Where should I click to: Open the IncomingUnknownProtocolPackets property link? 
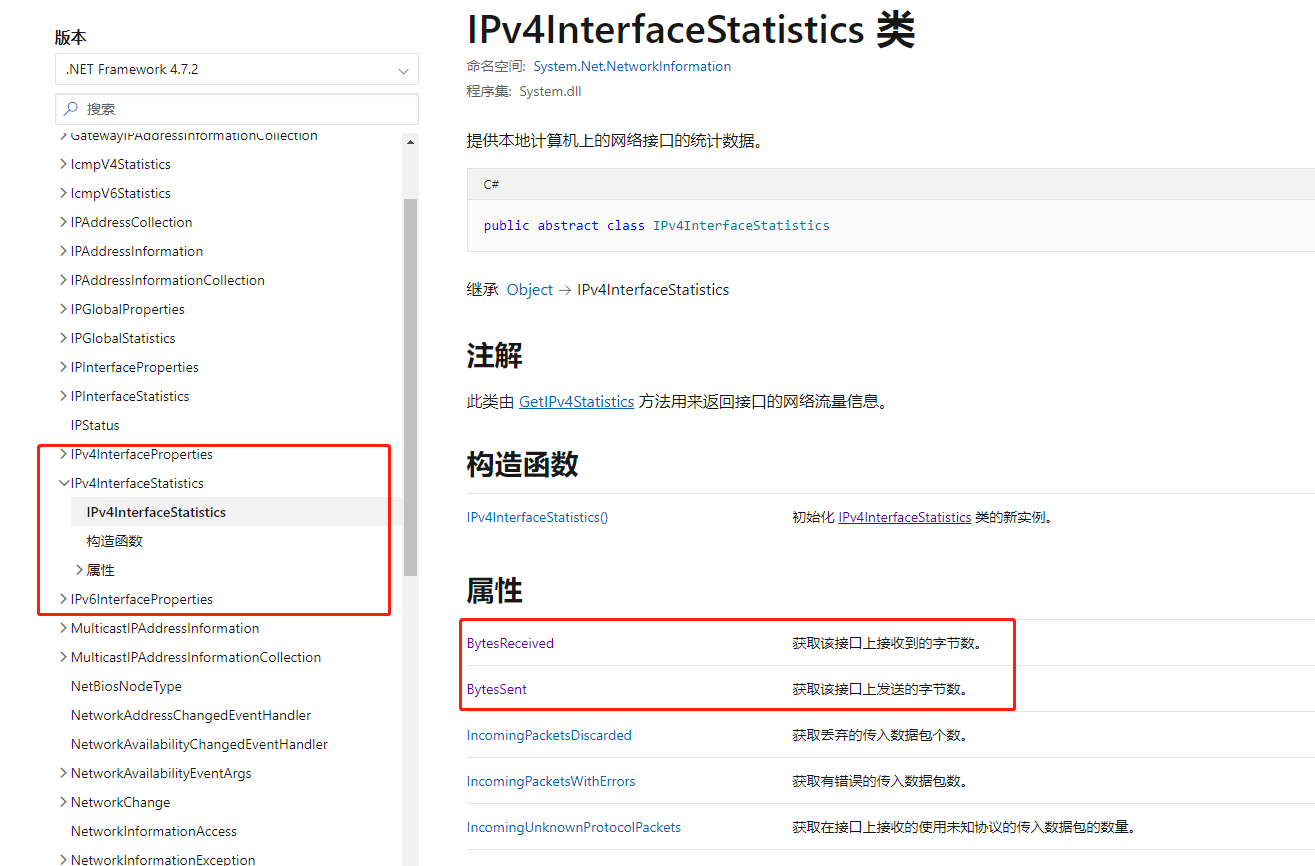(x=574, y=827)
